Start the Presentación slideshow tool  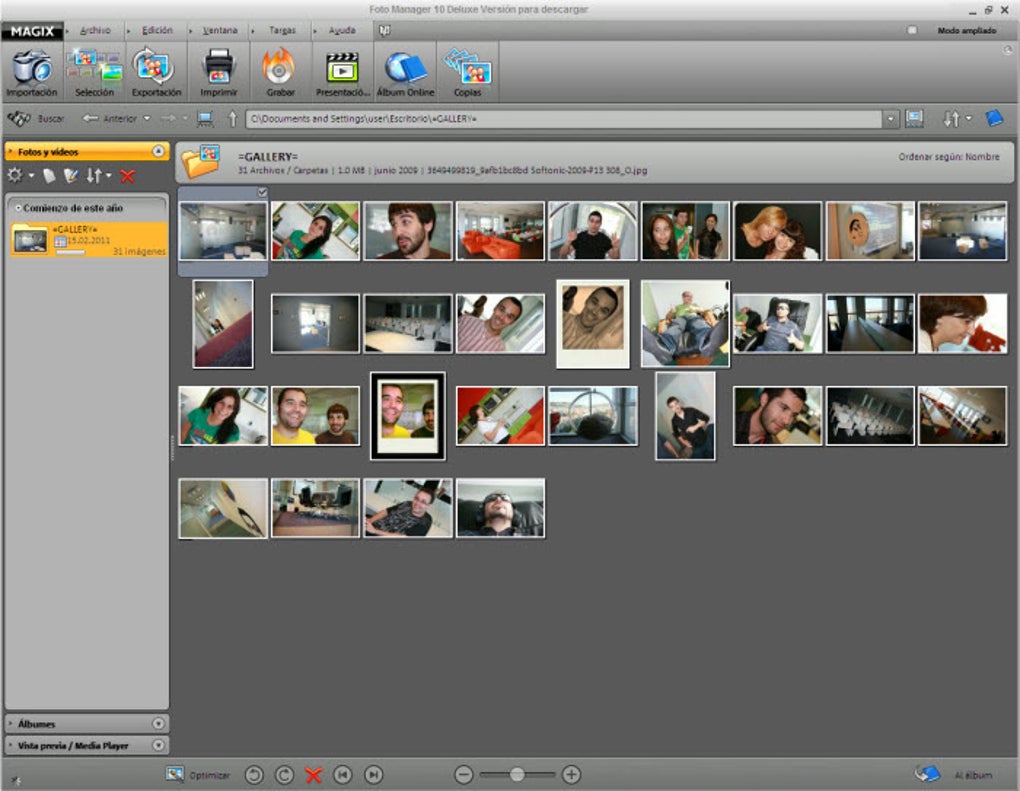342,70
